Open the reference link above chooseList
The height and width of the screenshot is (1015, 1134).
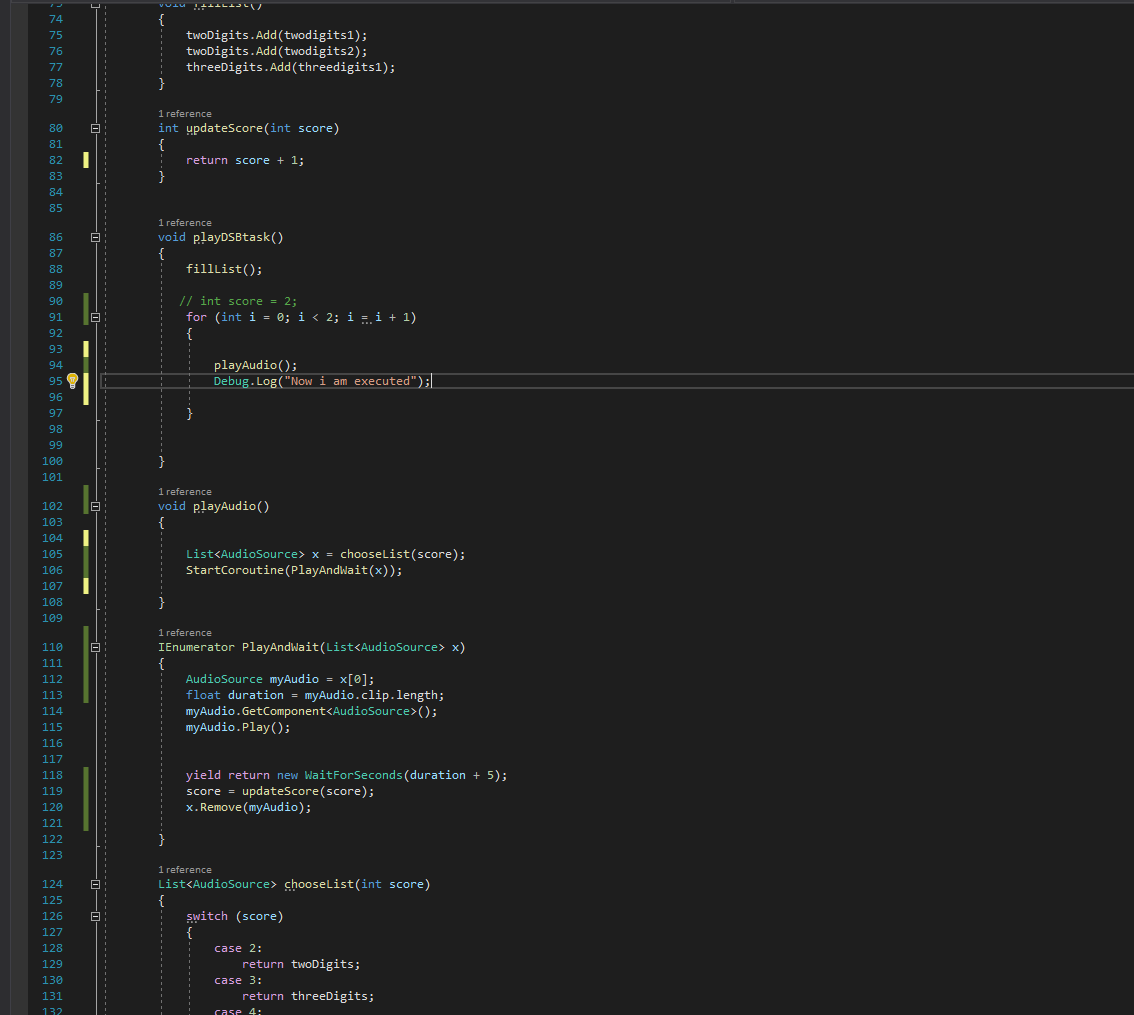[185, 870]
